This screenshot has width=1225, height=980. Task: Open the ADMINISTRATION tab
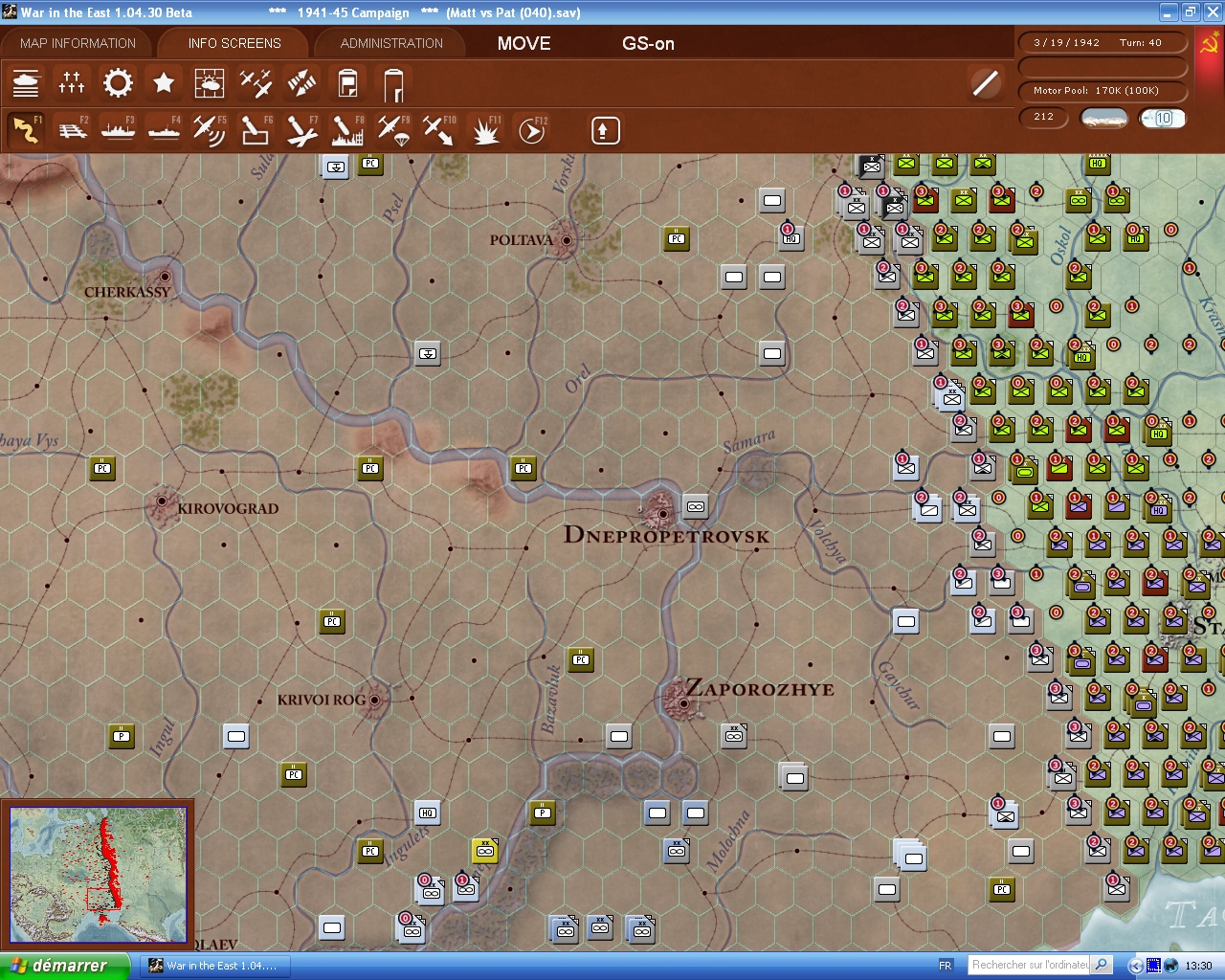pos(391,43)
